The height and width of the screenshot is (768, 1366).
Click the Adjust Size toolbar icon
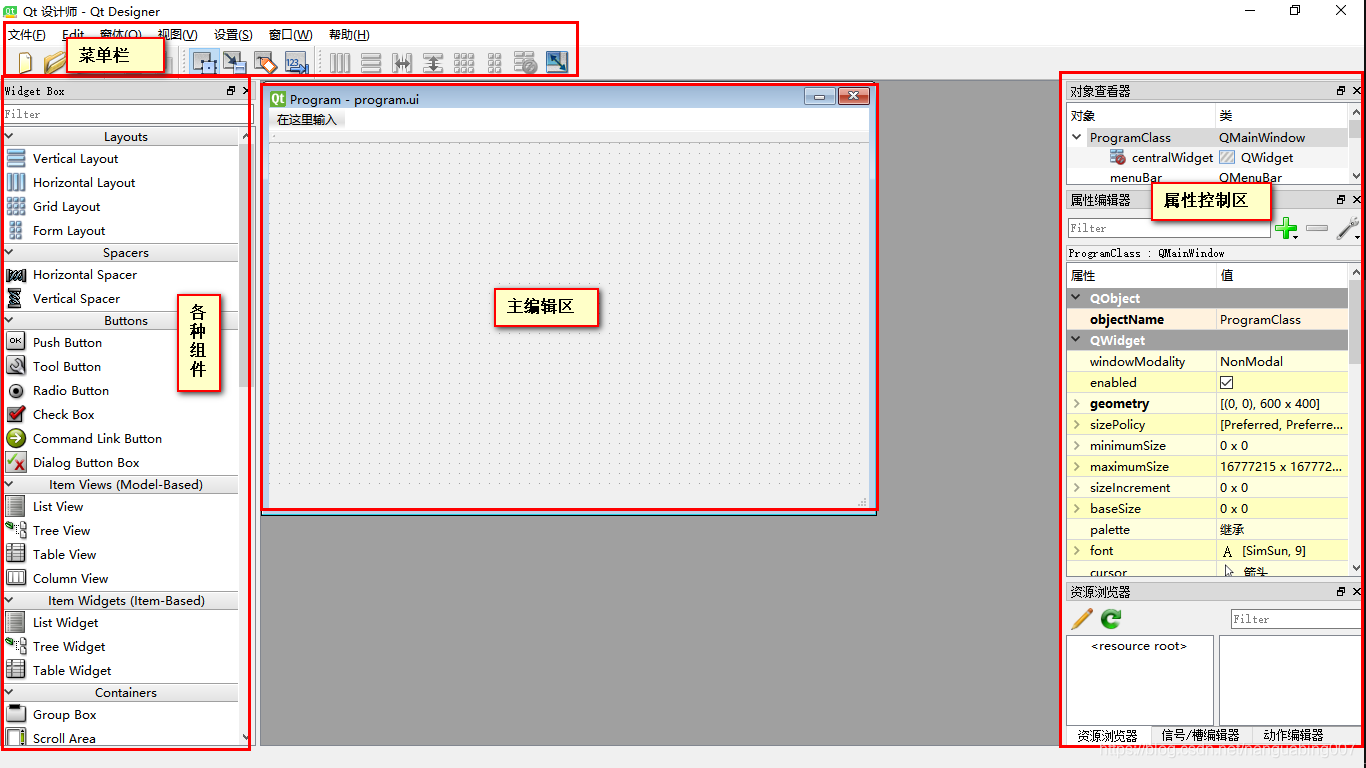pos(557,63)
